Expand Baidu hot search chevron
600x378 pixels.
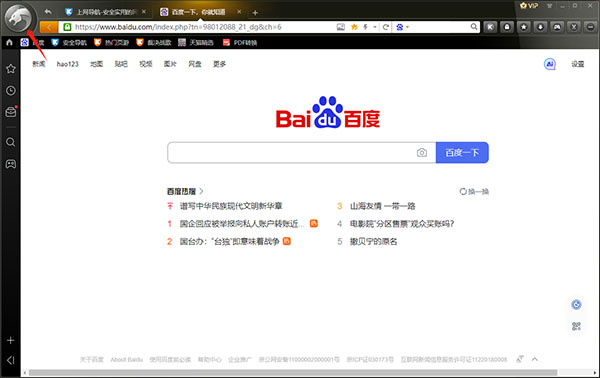pyautogui.click(x=201, y=191)
